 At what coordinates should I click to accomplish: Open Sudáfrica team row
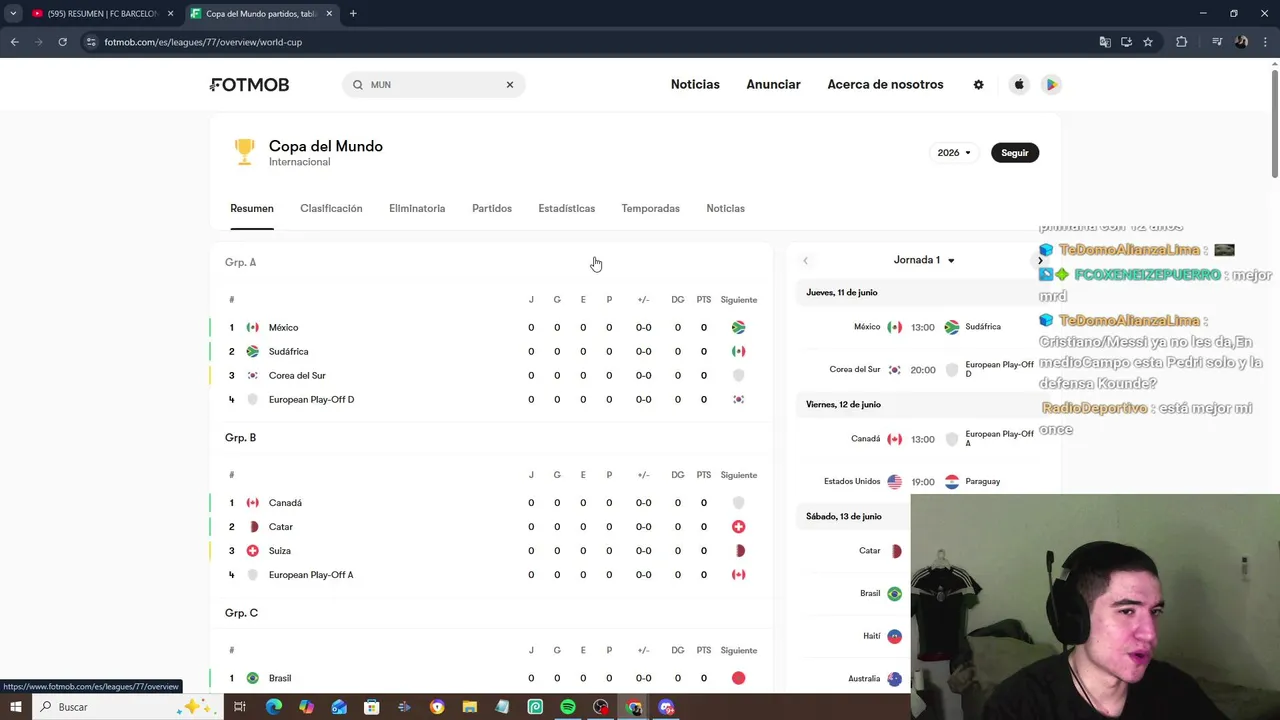[x=491, y=351]
